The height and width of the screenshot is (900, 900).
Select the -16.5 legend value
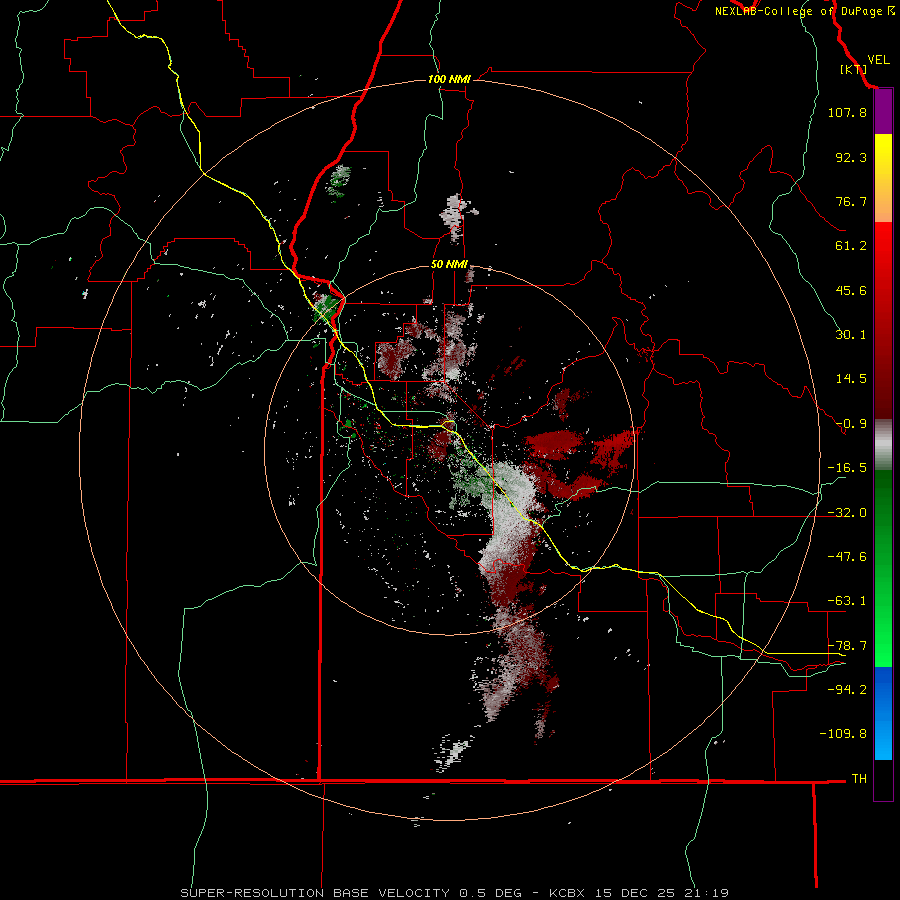[847, 468]
